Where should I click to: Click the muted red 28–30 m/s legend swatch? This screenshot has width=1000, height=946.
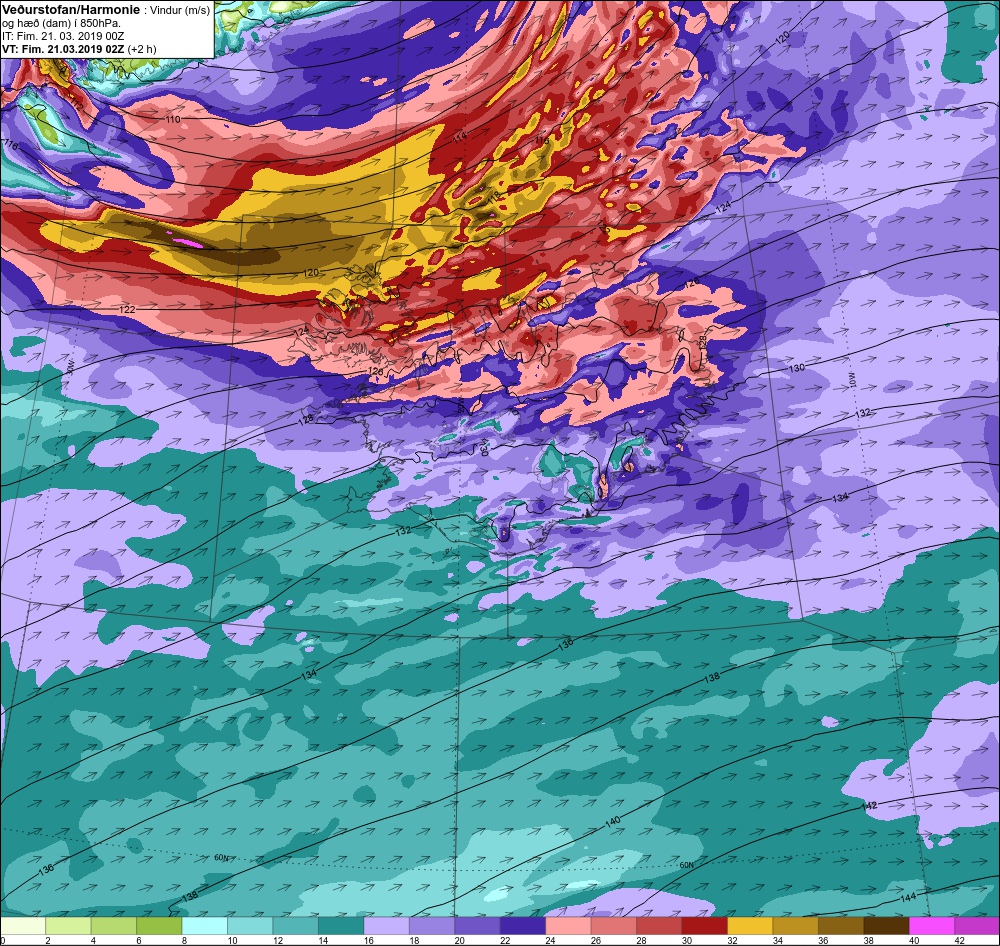pos(659,926)
